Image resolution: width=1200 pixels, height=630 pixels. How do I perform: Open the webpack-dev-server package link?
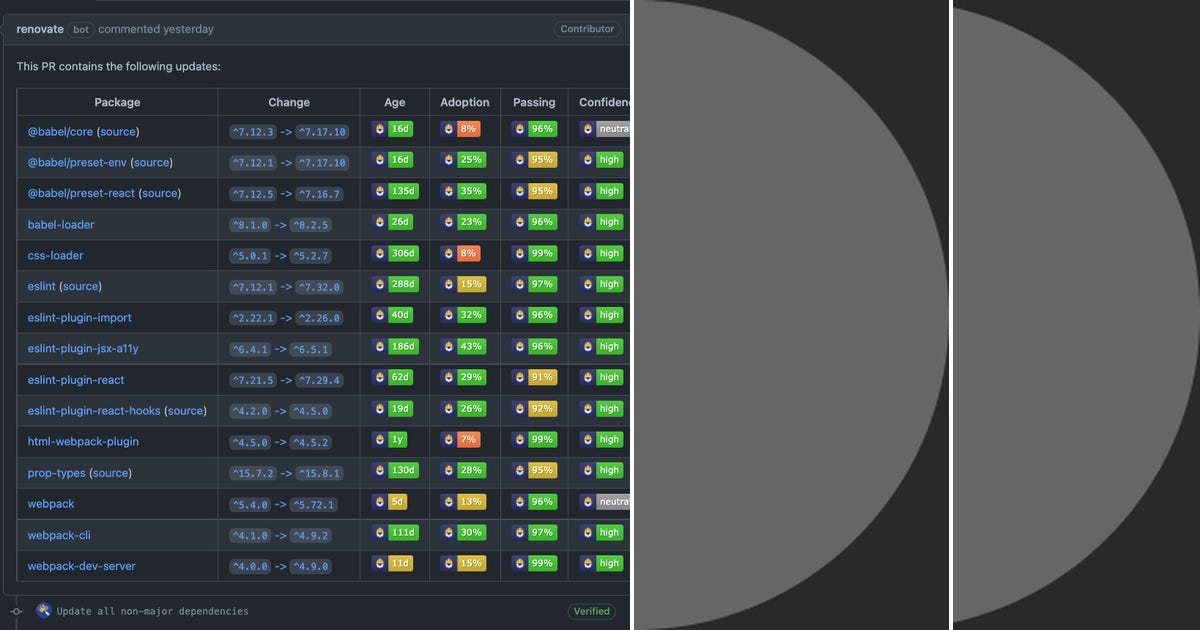(x=81, y=566)
